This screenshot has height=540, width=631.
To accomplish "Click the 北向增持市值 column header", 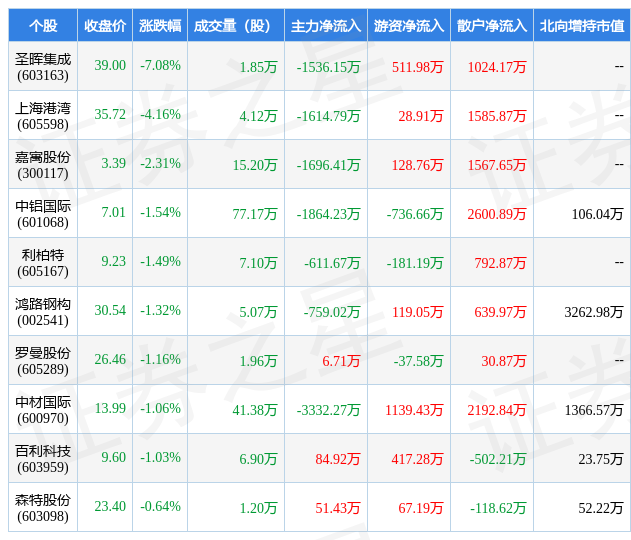I will tap(582, 26).
